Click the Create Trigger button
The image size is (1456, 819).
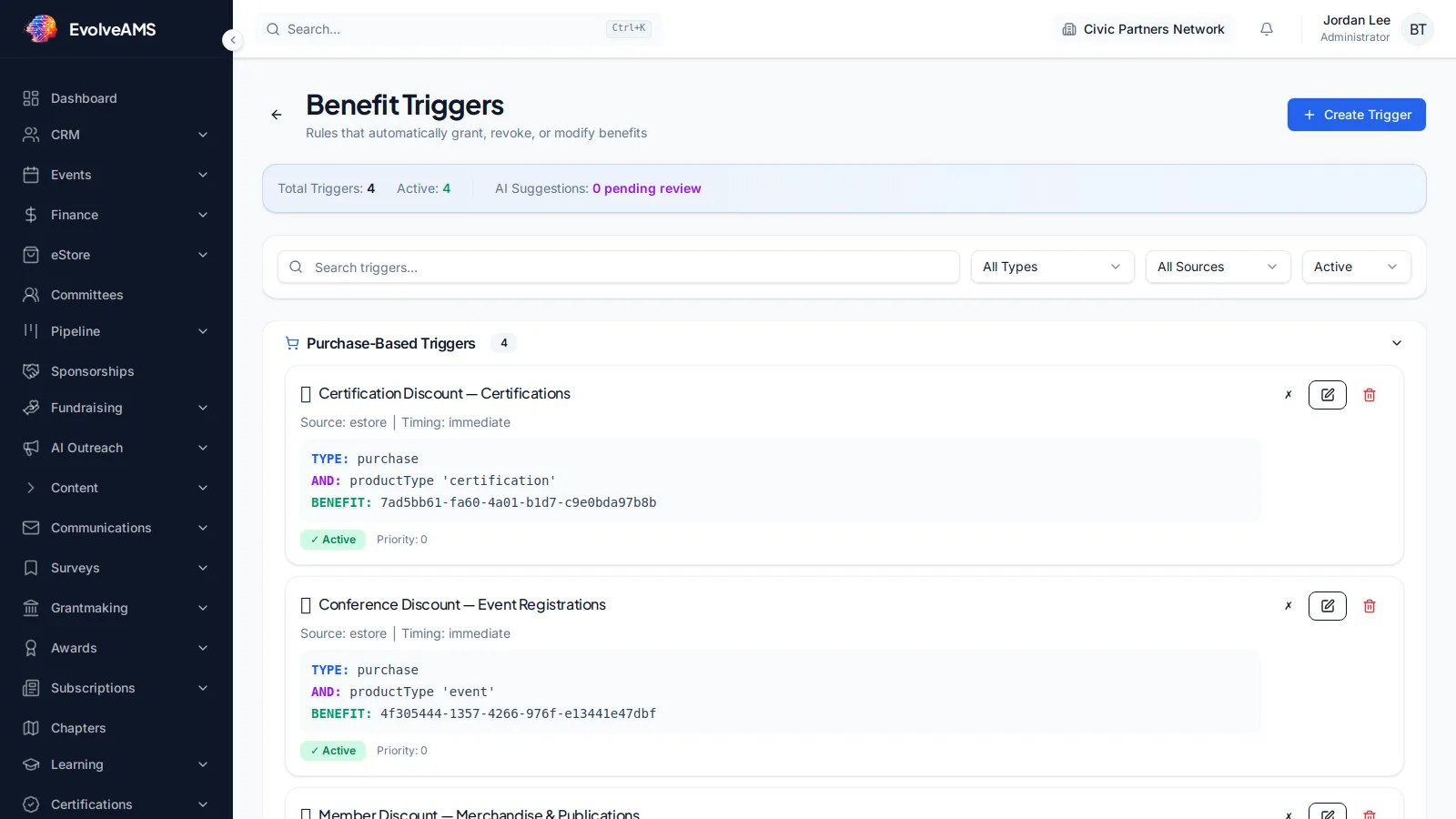[x=1357, y=115]
